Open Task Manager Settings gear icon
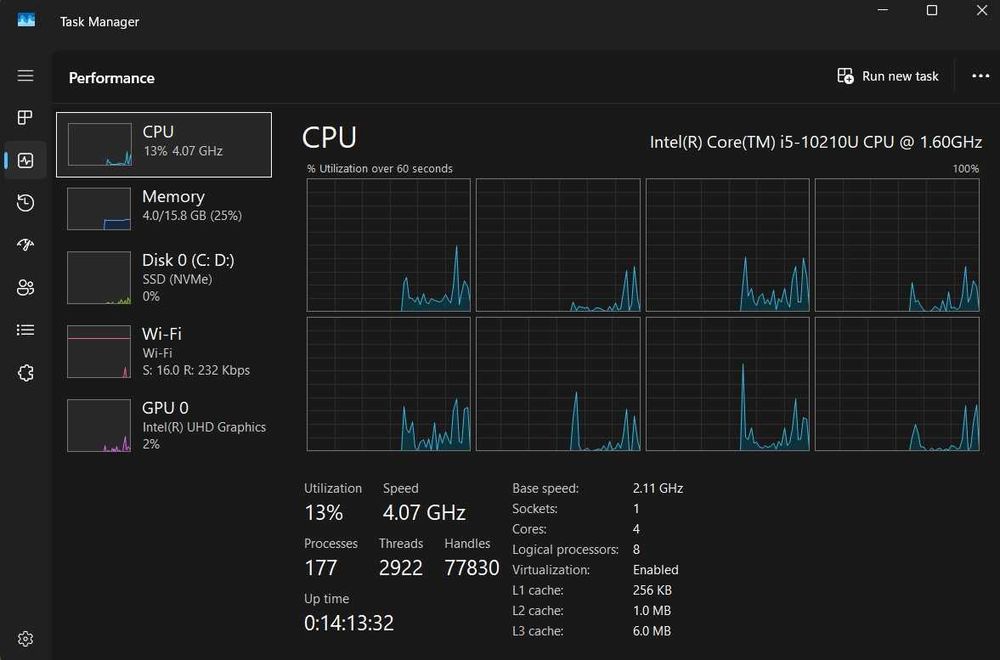The width and height of the screenshot is (1000, 660). 26,638
